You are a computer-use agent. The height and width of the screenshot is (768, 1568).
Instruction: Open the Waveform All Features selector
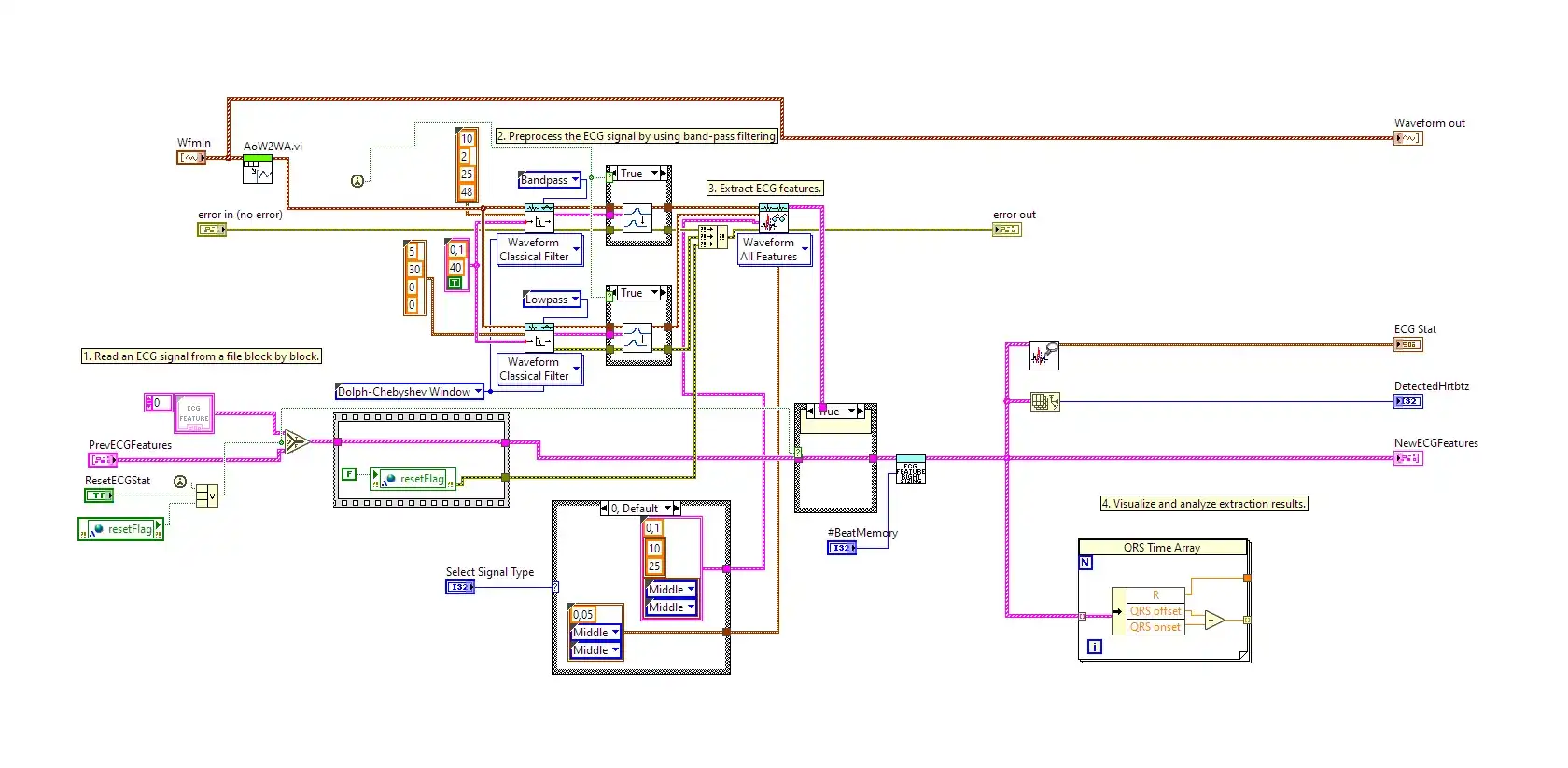(x=774, y=249)
